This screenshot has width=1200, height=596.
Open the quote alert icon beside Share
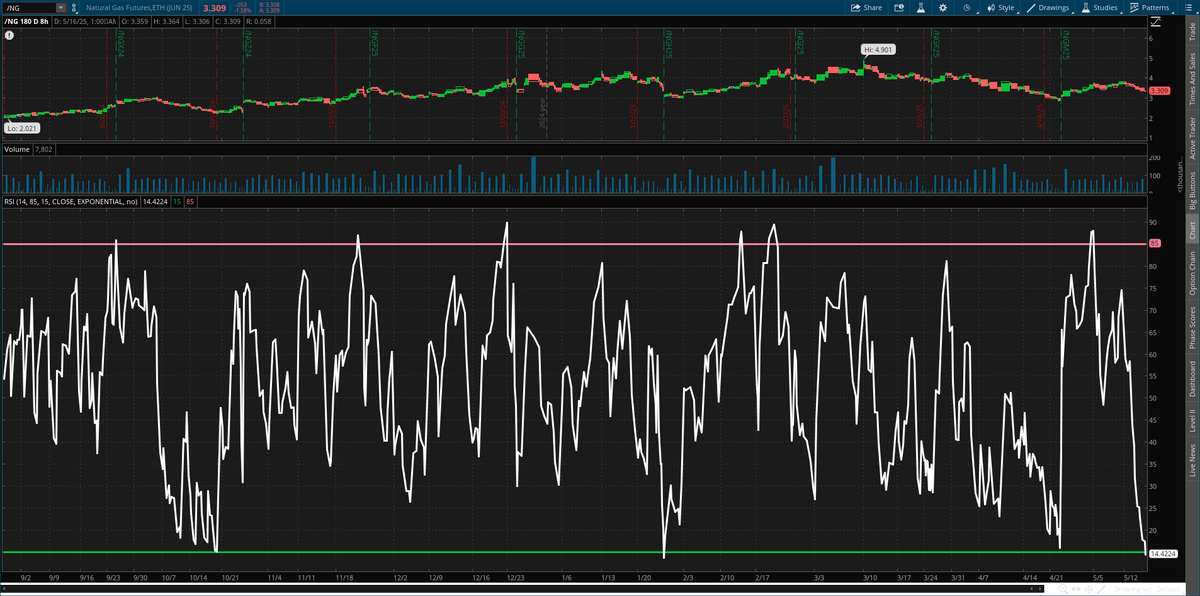tap(898, 7)
